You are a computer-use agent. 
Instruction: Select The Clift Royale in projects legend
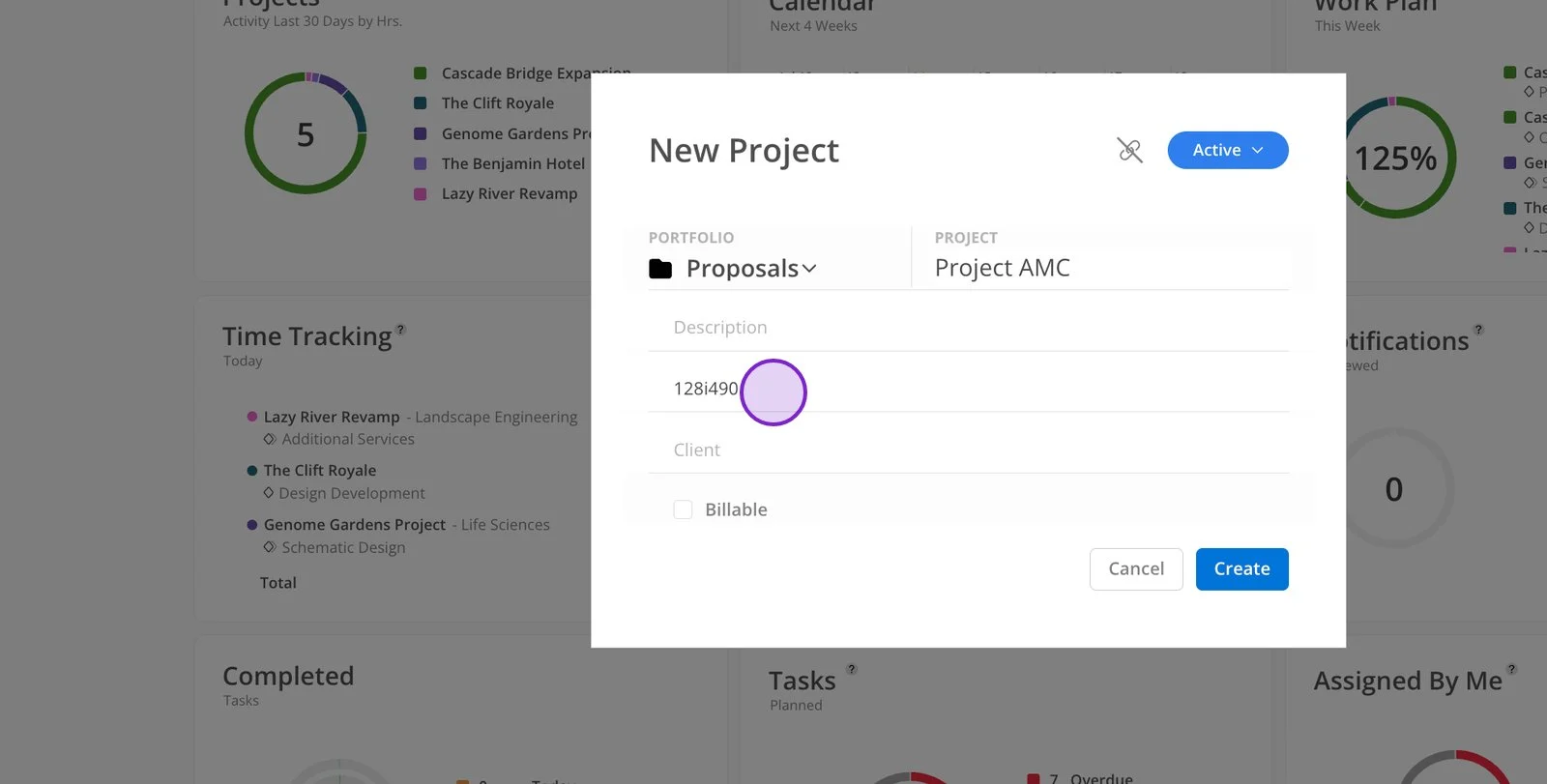point(498,103)
